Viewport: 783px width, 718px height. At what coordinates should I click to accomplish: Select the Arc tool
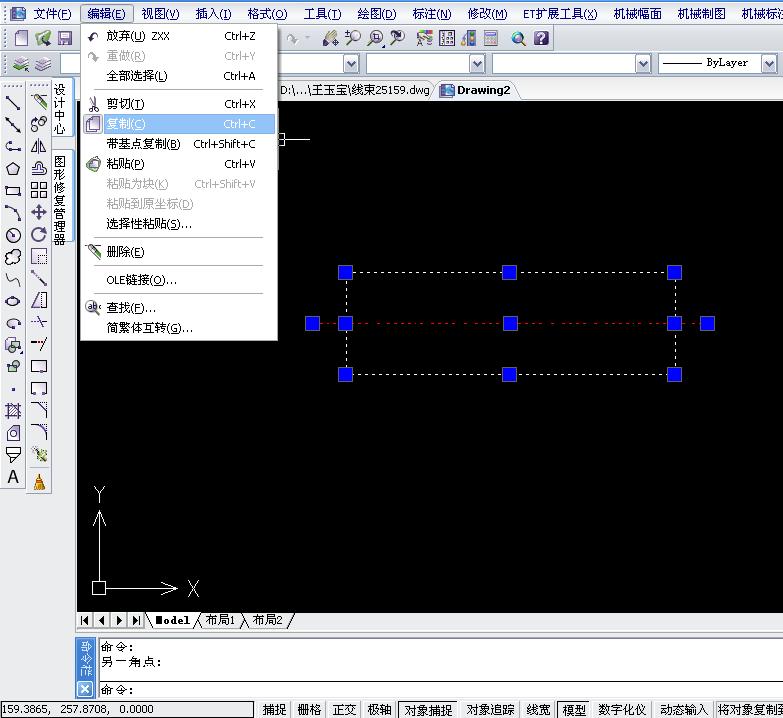(x=13, y=213)
